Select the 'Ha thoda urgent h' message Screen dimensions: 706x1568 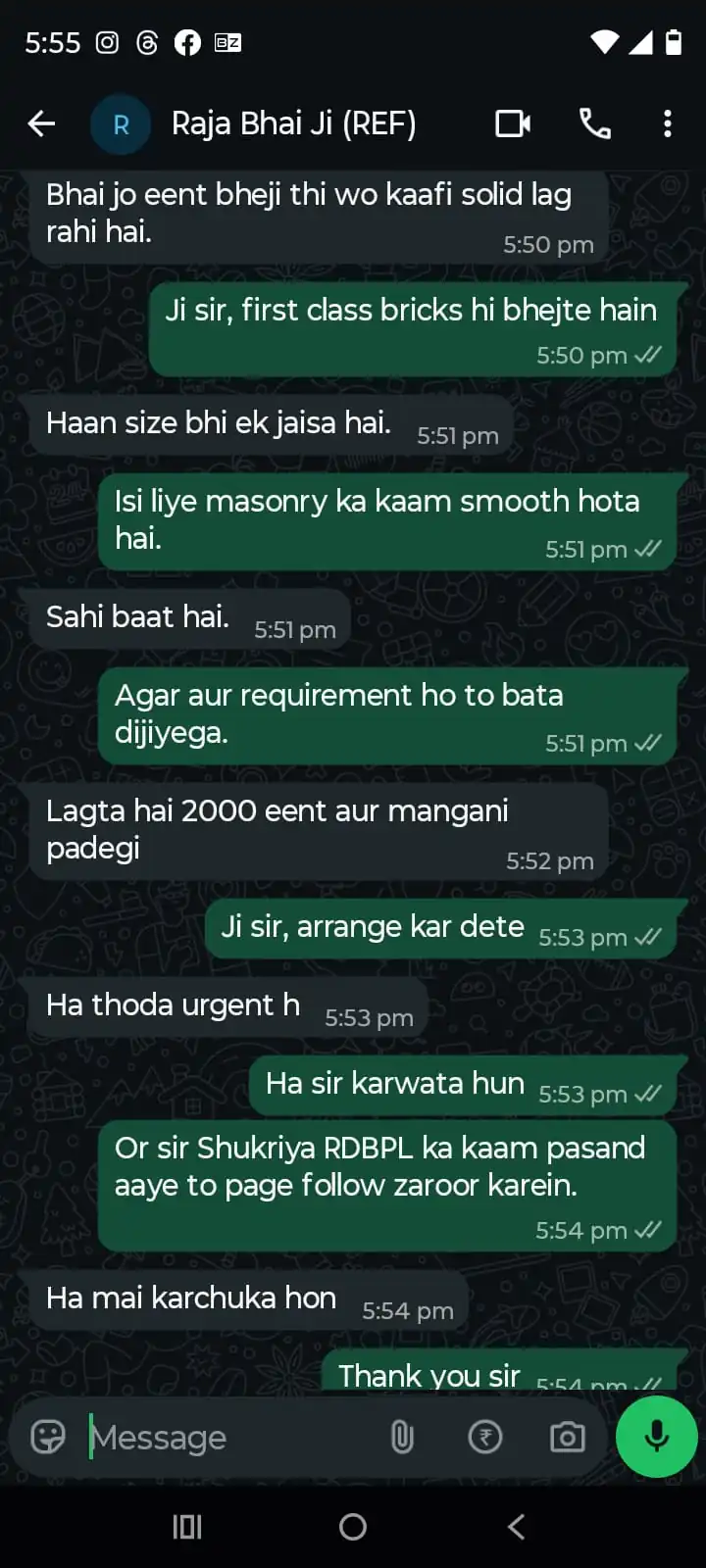[228, 1006]
